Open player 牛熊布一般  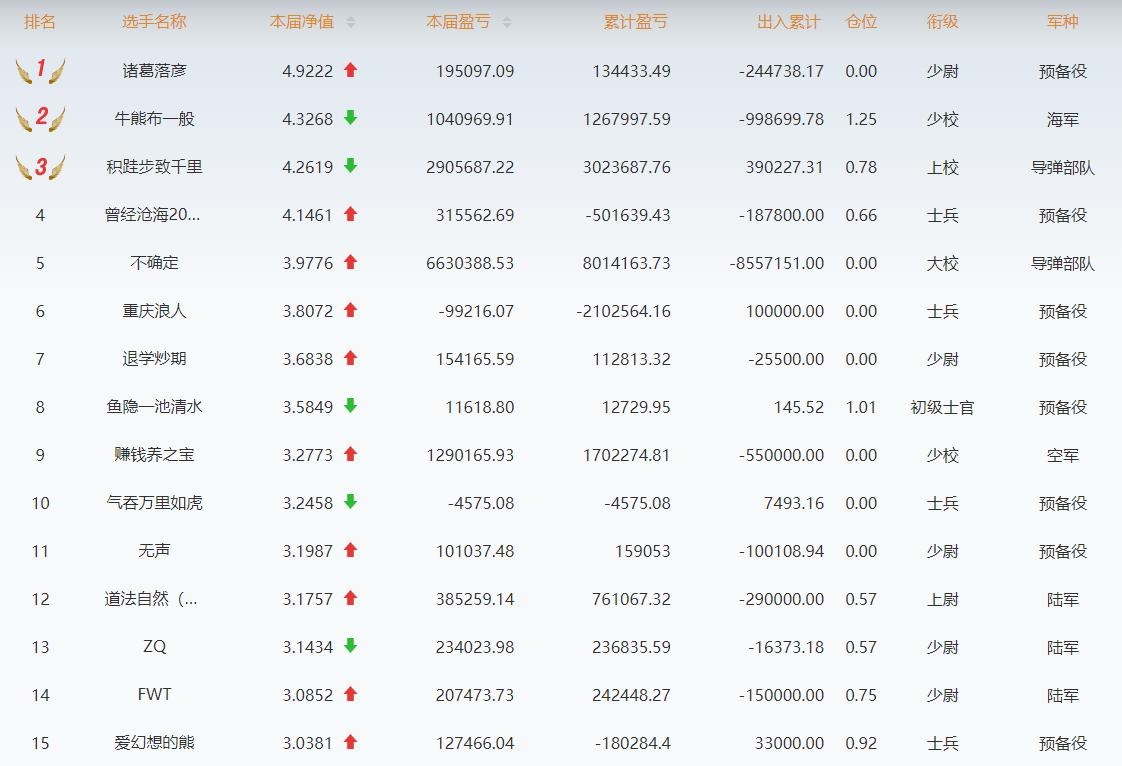tap(154, 119)
